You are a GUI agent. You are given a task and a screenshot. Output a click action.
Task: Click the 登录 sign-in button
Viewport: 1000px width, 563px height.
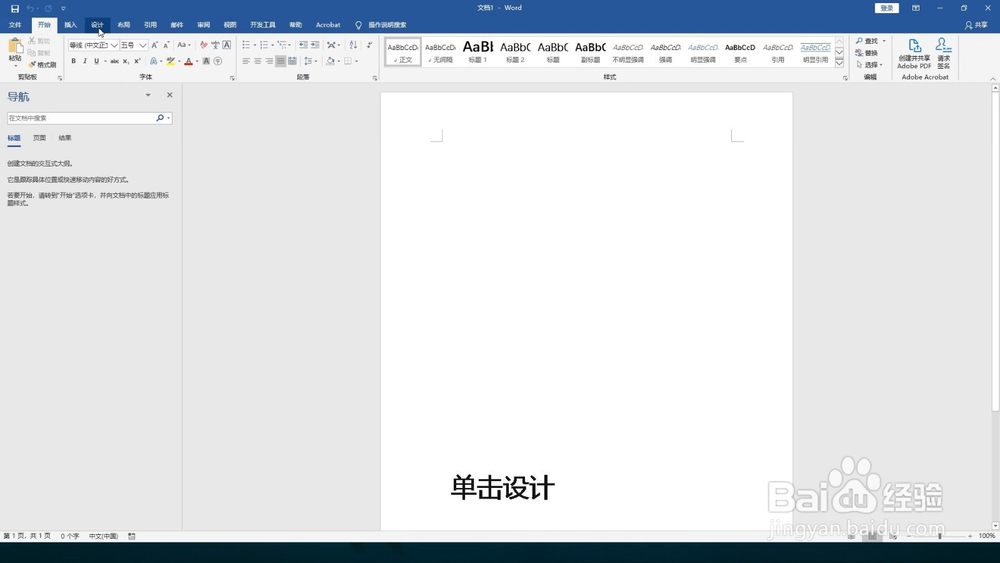pyautogui.click(x=886, y=8)
